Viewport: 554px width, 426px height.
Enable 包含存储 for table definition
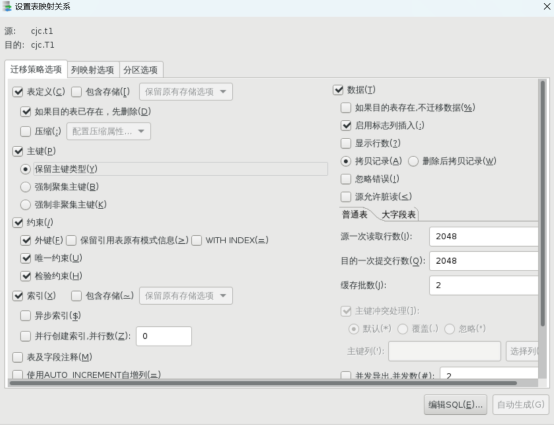coord(76,92)
